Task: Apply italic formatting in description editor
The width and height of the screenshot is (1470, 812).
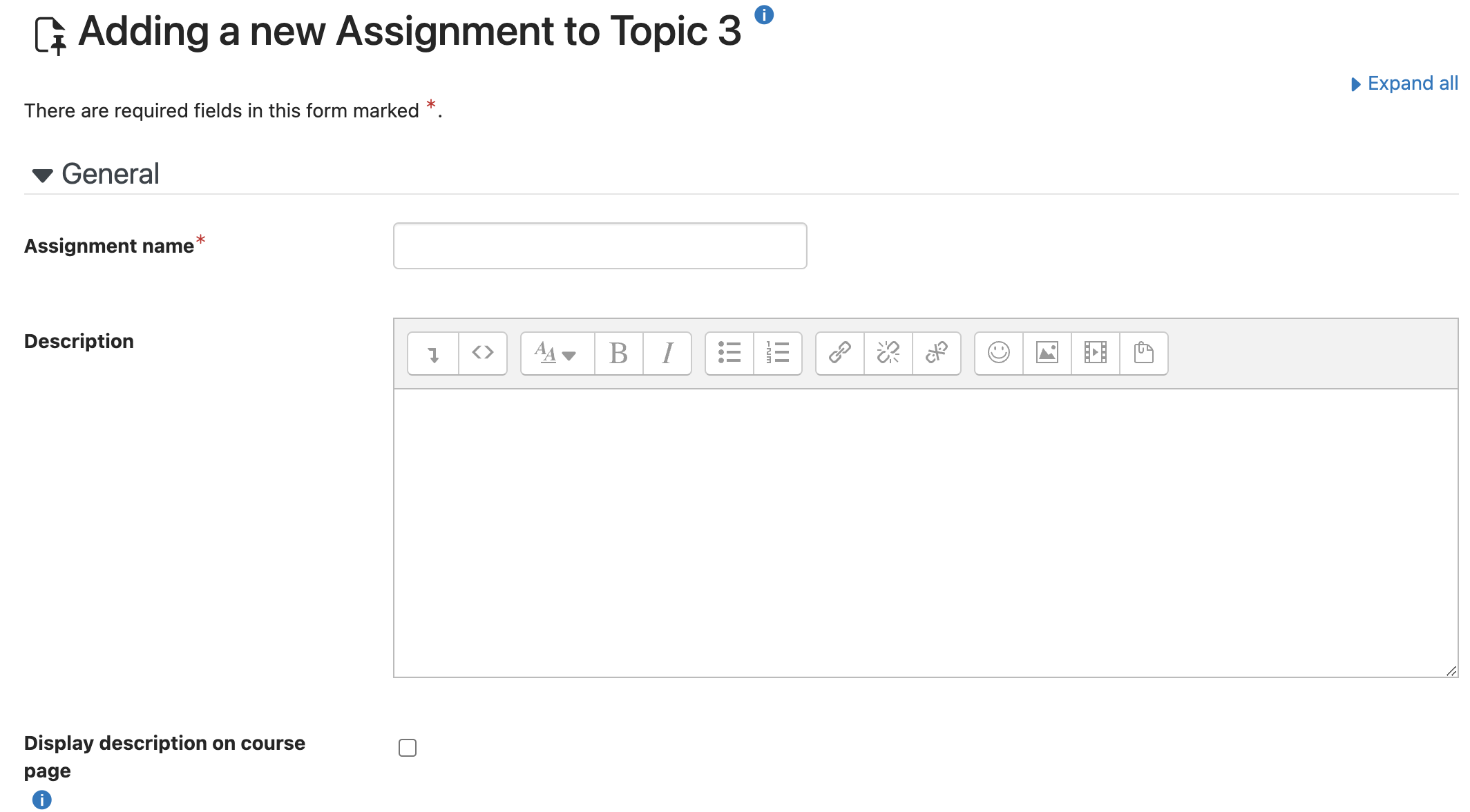Action: [x=667, y=354]
